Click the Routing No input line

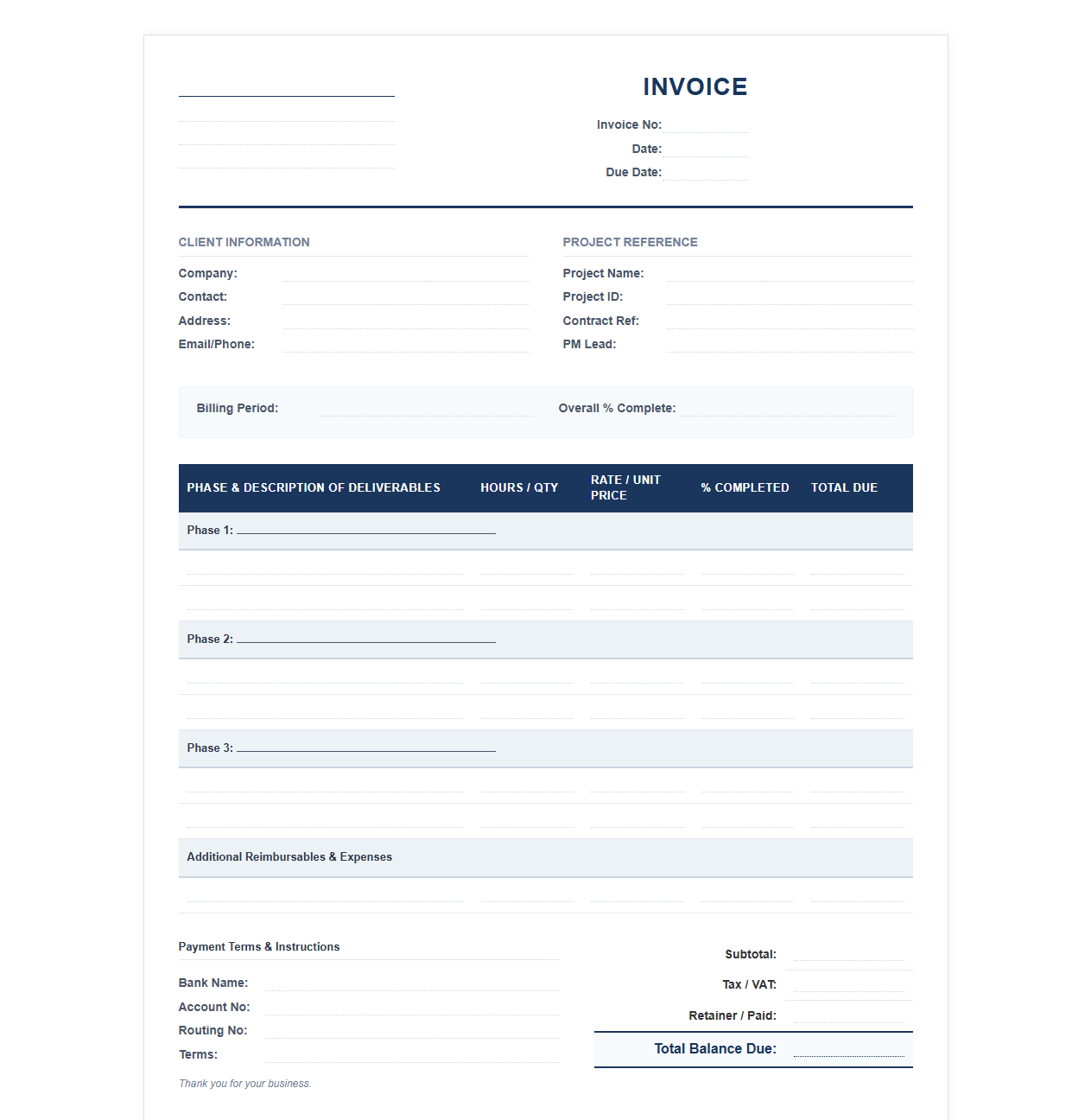tap(412, 1030)
